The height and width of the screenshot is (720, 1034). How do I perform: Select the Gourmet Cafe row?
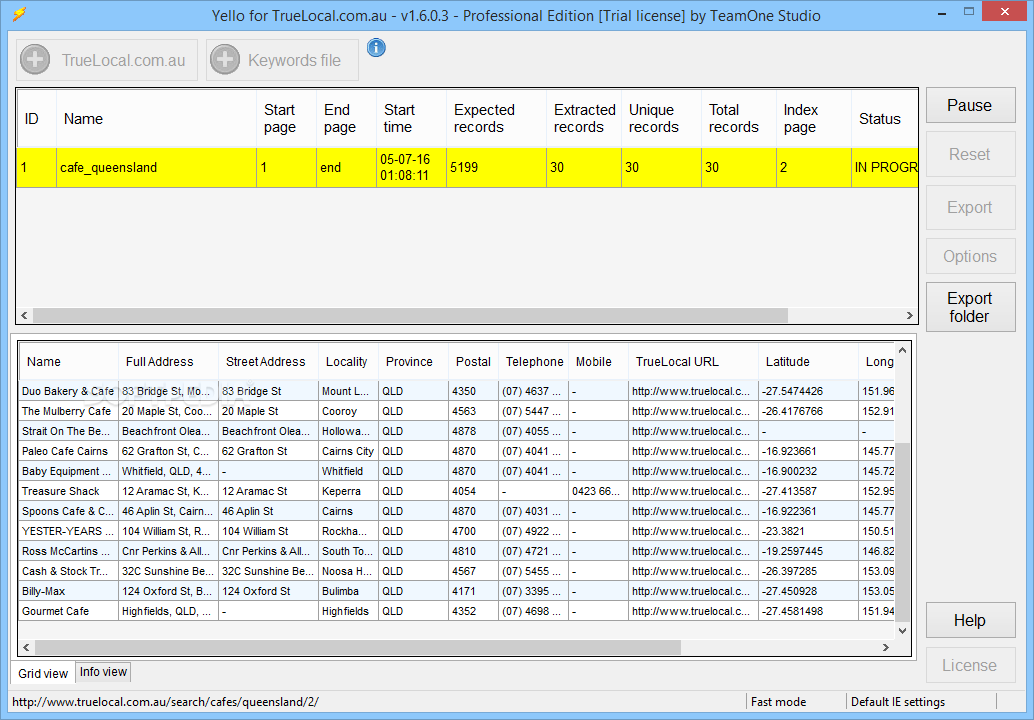(x=456, y=611)
